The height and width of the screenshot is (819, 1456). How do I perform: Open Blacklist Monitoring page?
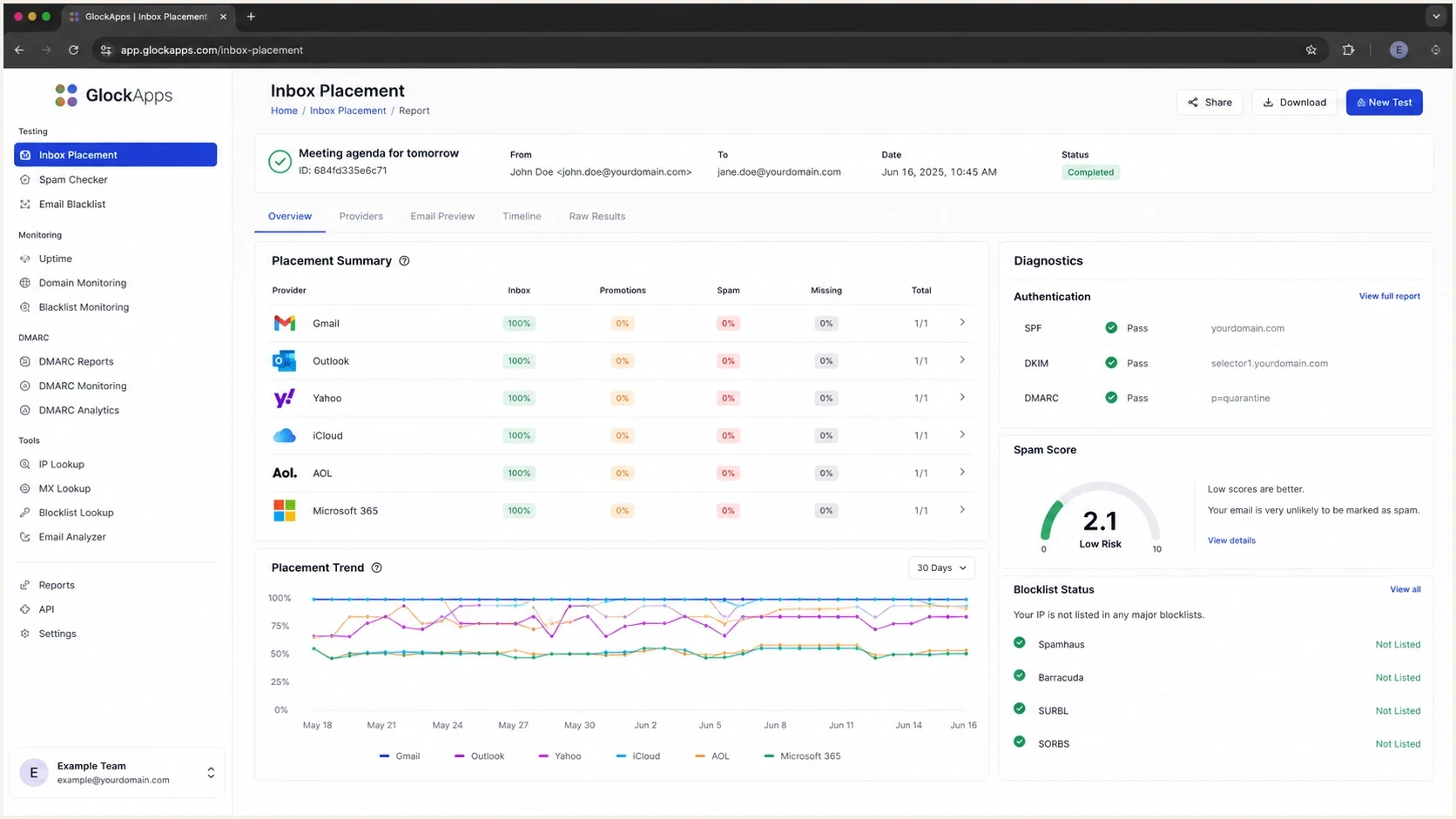[x=84, y=307]
